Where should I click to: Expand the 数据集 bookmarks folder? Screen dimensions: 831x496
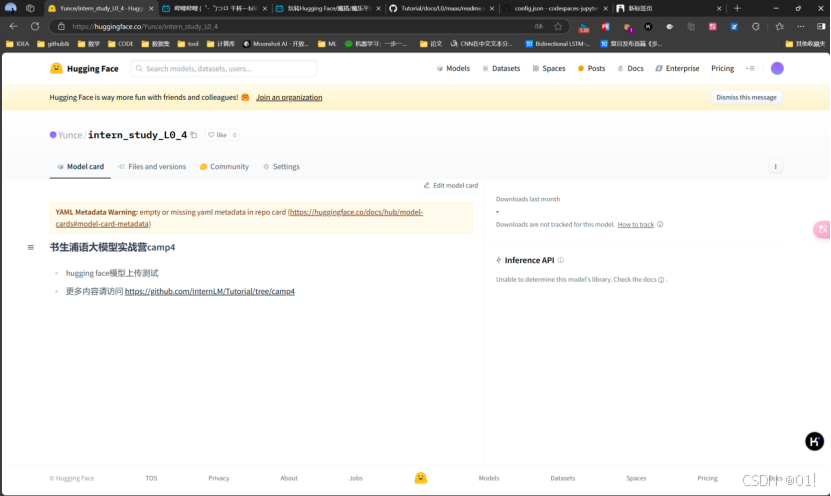(155, 44)
